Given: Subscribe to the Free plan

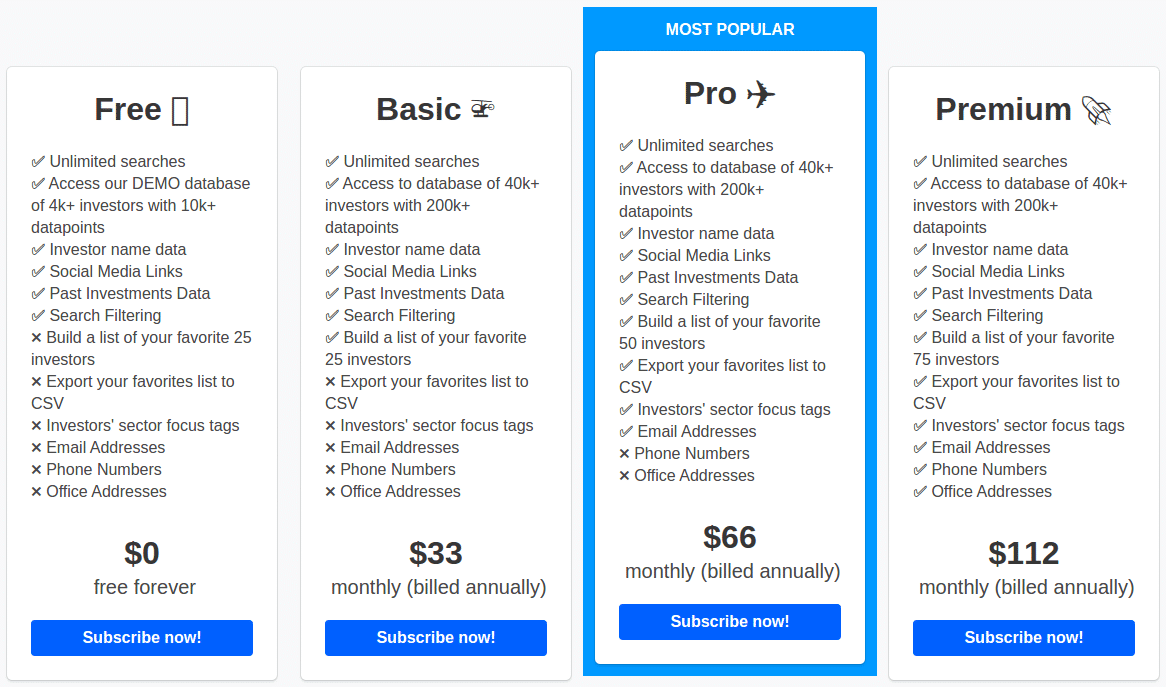Looking at the screenshot, I should (x=142, y=638).
